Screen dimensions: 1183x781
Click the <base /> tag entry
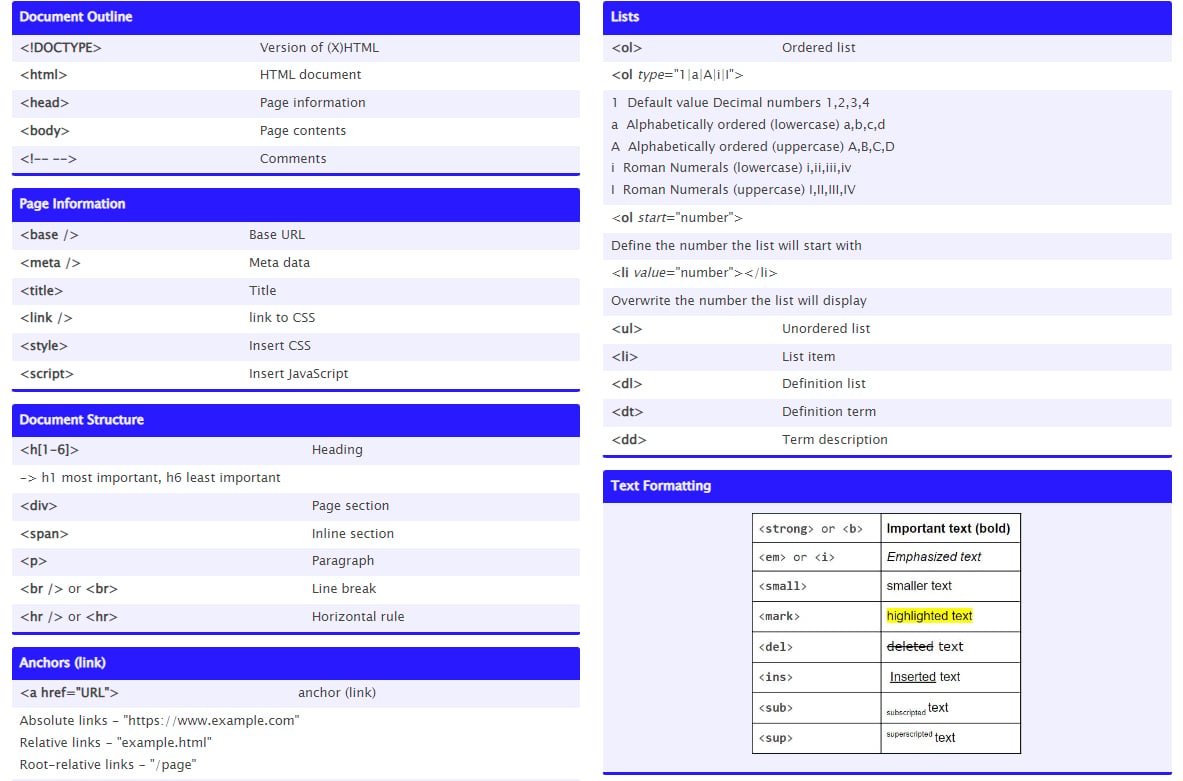point(49,235)
